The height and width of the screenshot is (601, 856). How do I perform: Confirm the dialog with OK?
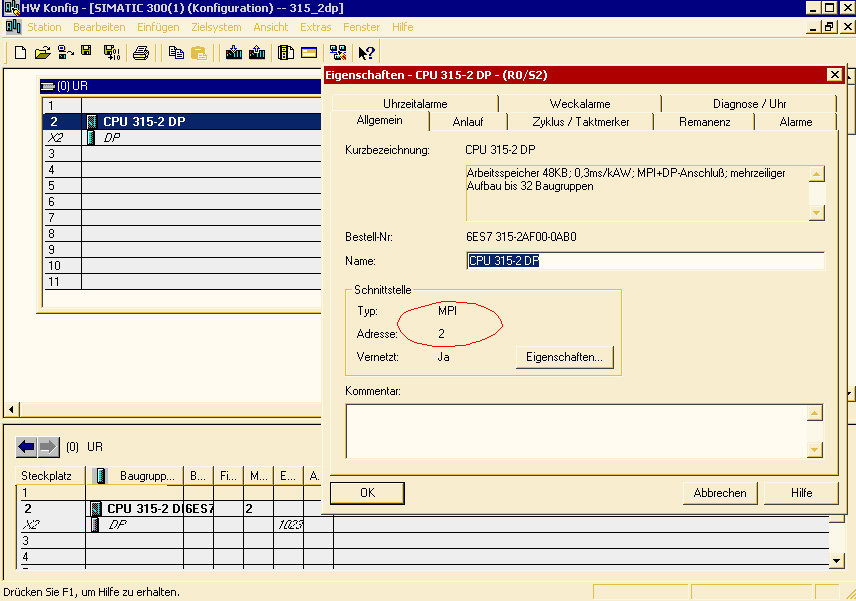367,493
